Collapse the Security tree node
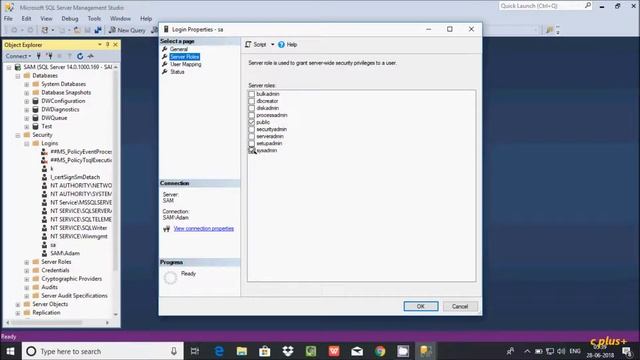The height and width of the screenshot is (360, 640). click(x=18, y=135)
